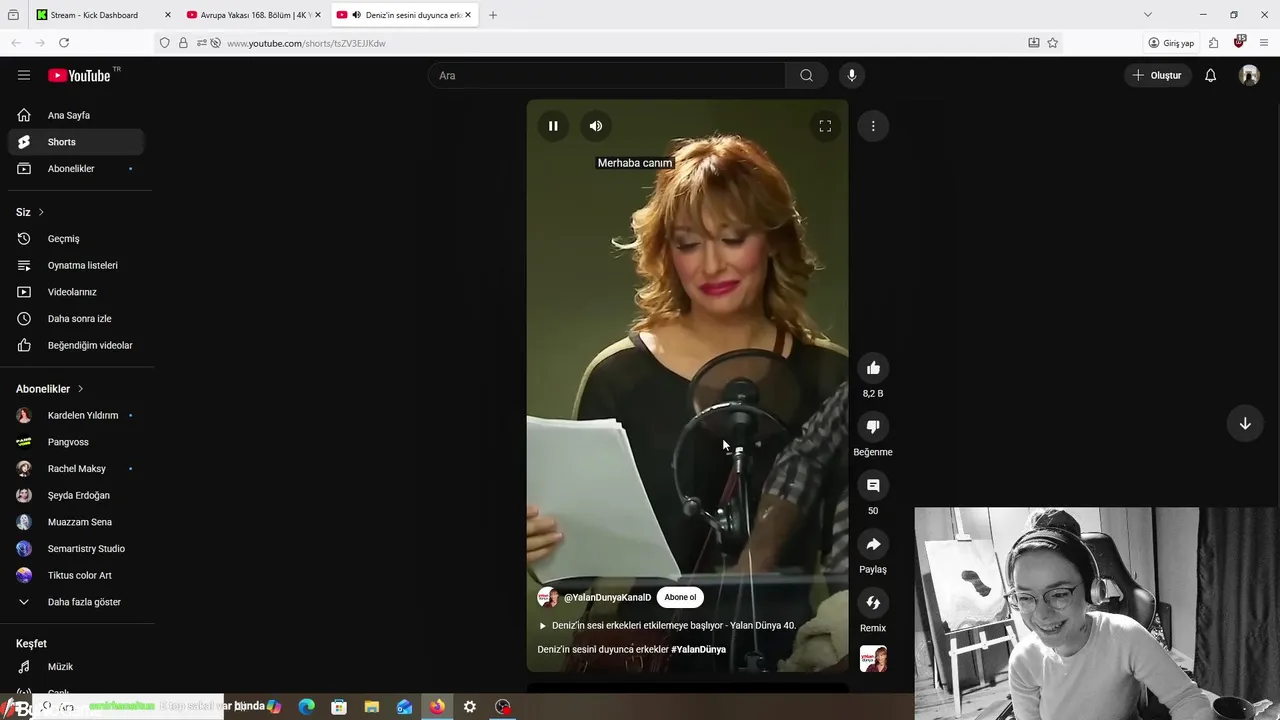Enter fullscreen for the Short
1280x720 pixels.
pyautogui.click(x=825, y=126)
